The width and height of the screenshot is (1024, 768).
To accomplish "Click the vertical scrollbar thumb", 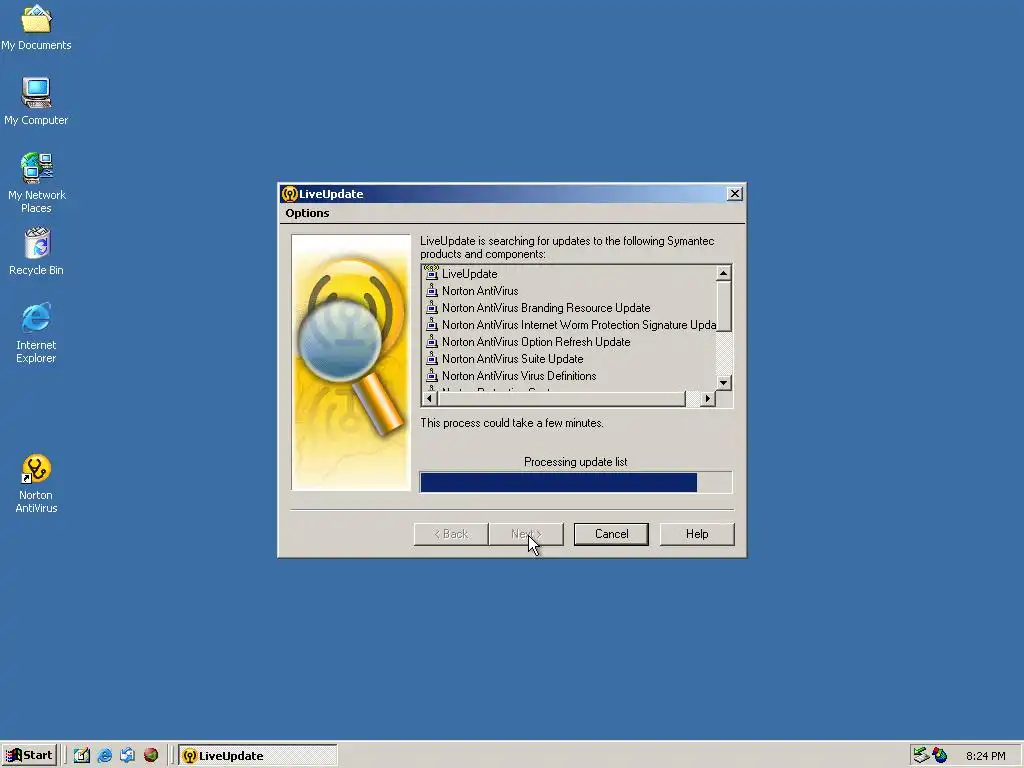I will tap(724, 306).
